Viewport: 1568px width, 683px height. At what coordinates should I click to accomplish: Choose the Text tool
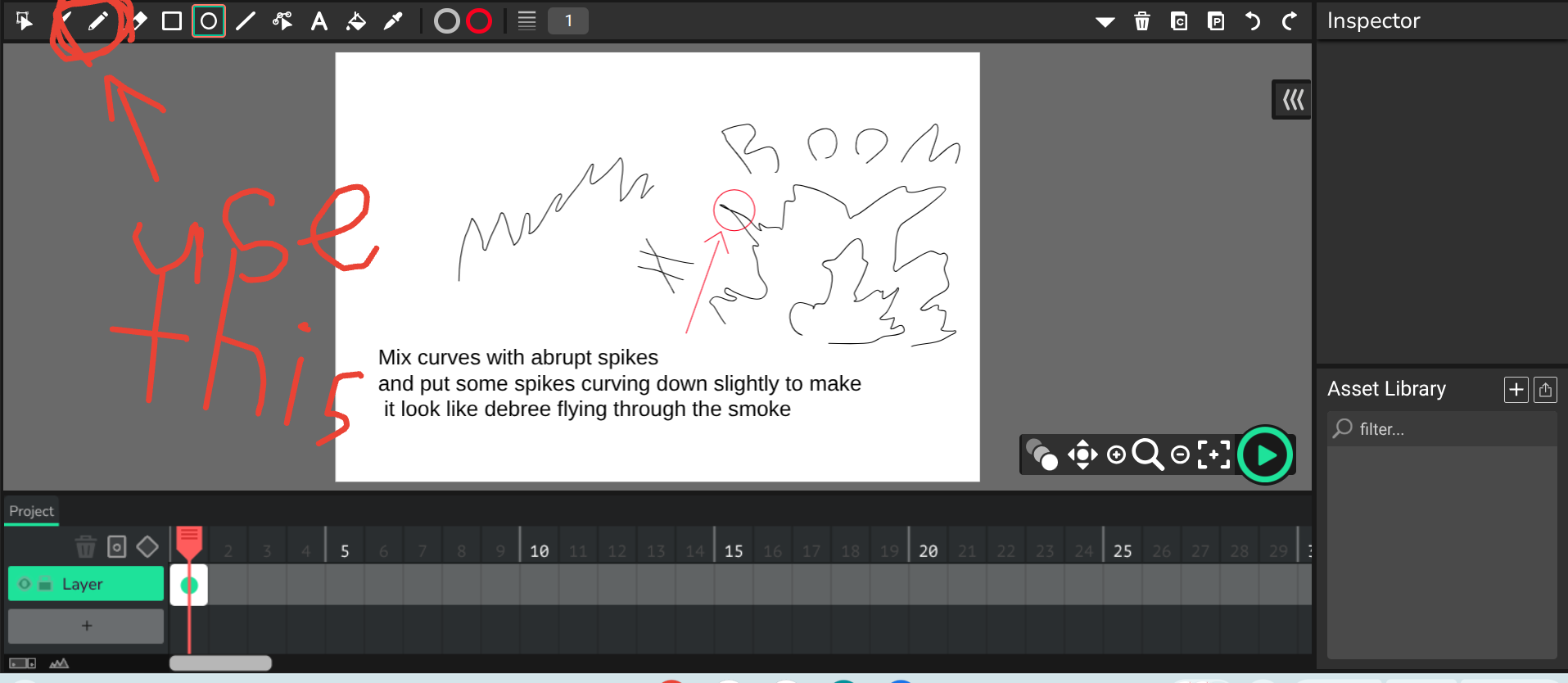click(319, 21)
